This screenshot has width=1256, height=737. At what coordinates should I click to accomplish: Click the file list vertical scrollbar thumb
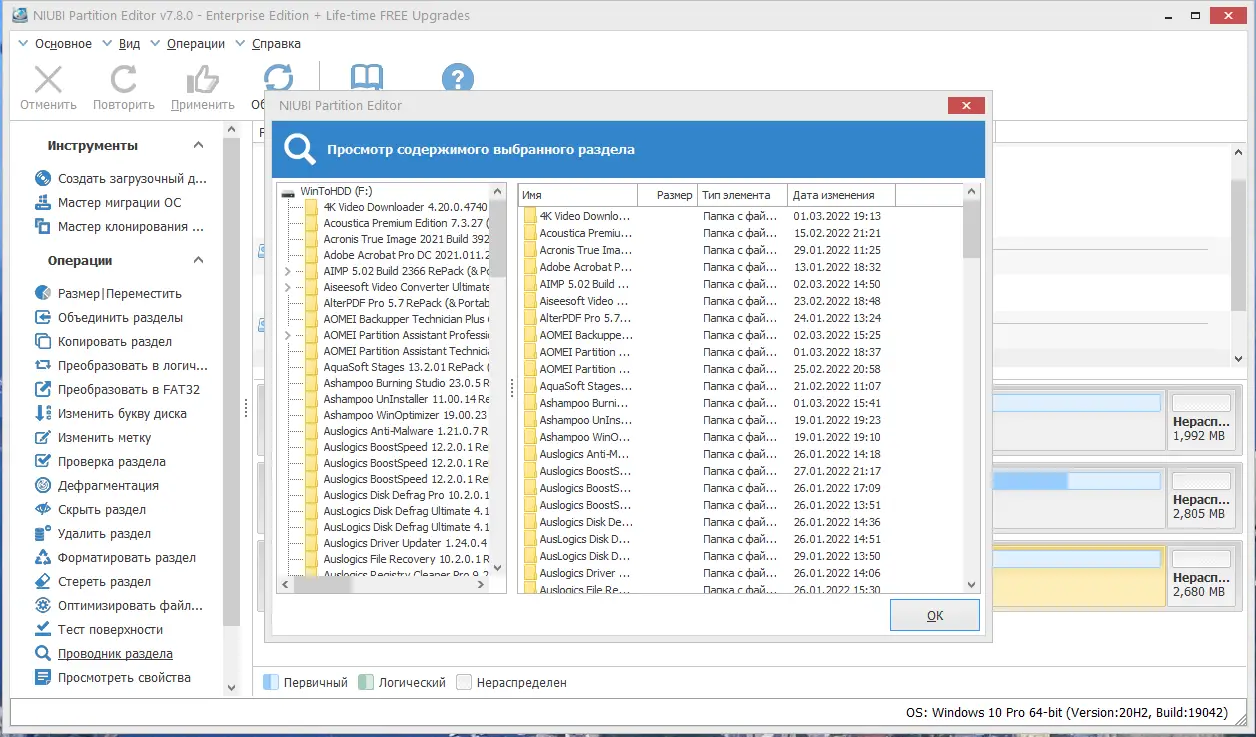(x=971, y=229)
